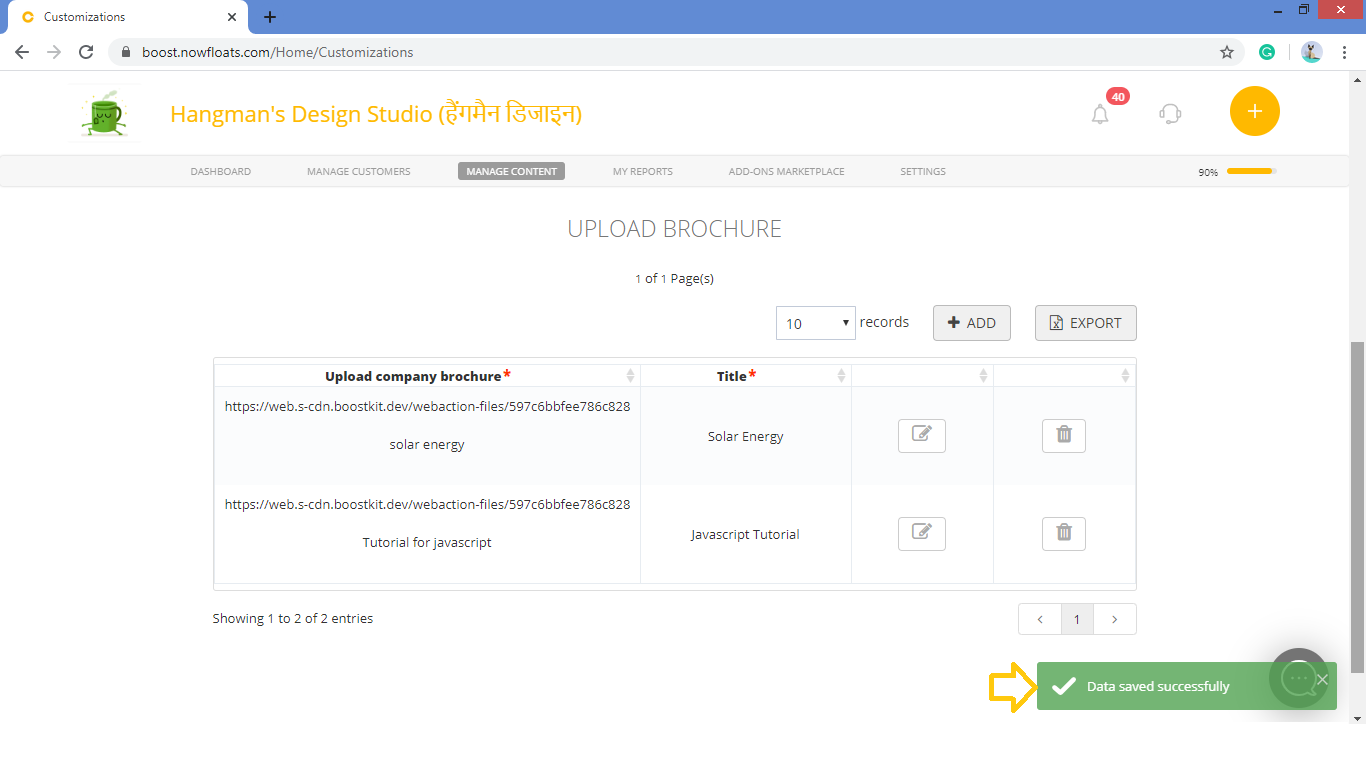
Task: Click the 'Javascript Tutorial' title cell
Action: click(746, 535)
